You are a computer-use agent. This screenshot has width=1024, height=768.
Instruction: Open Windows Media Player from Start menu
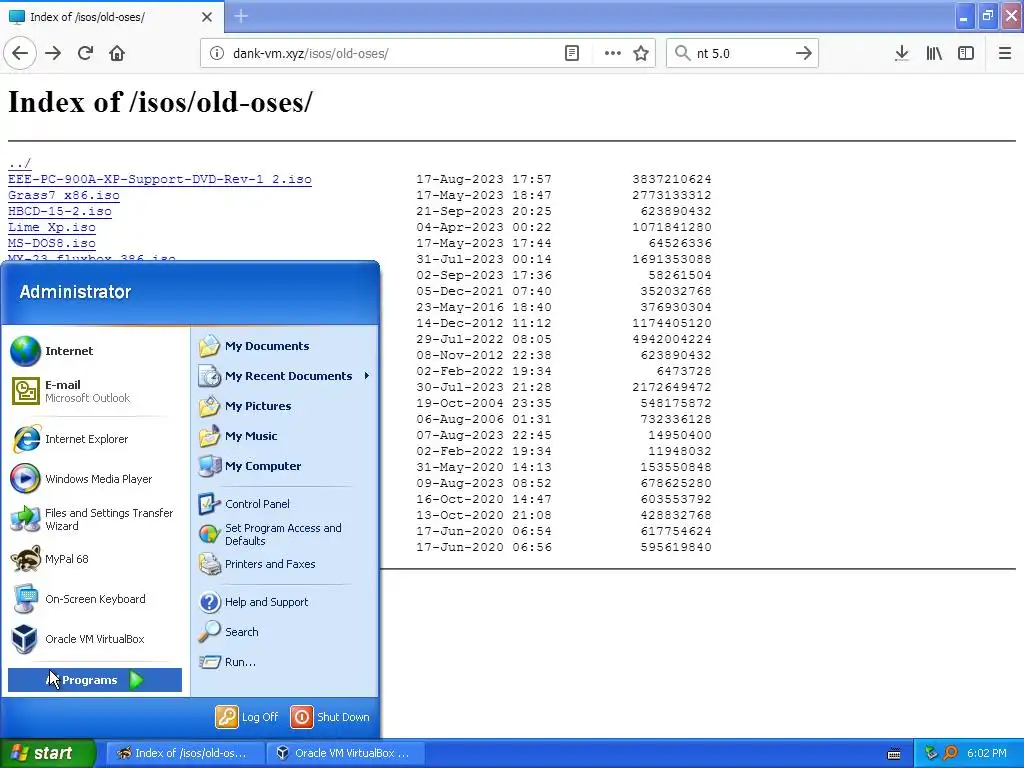pos(95,479)
